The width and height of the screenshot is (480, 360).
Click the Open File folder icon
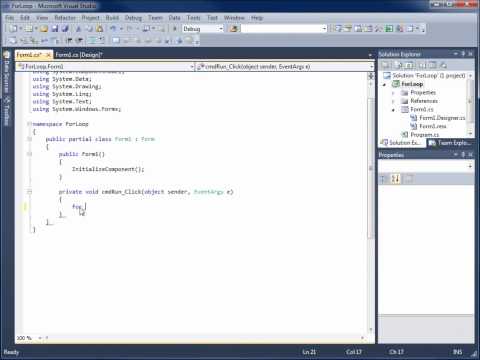[44, 29]
